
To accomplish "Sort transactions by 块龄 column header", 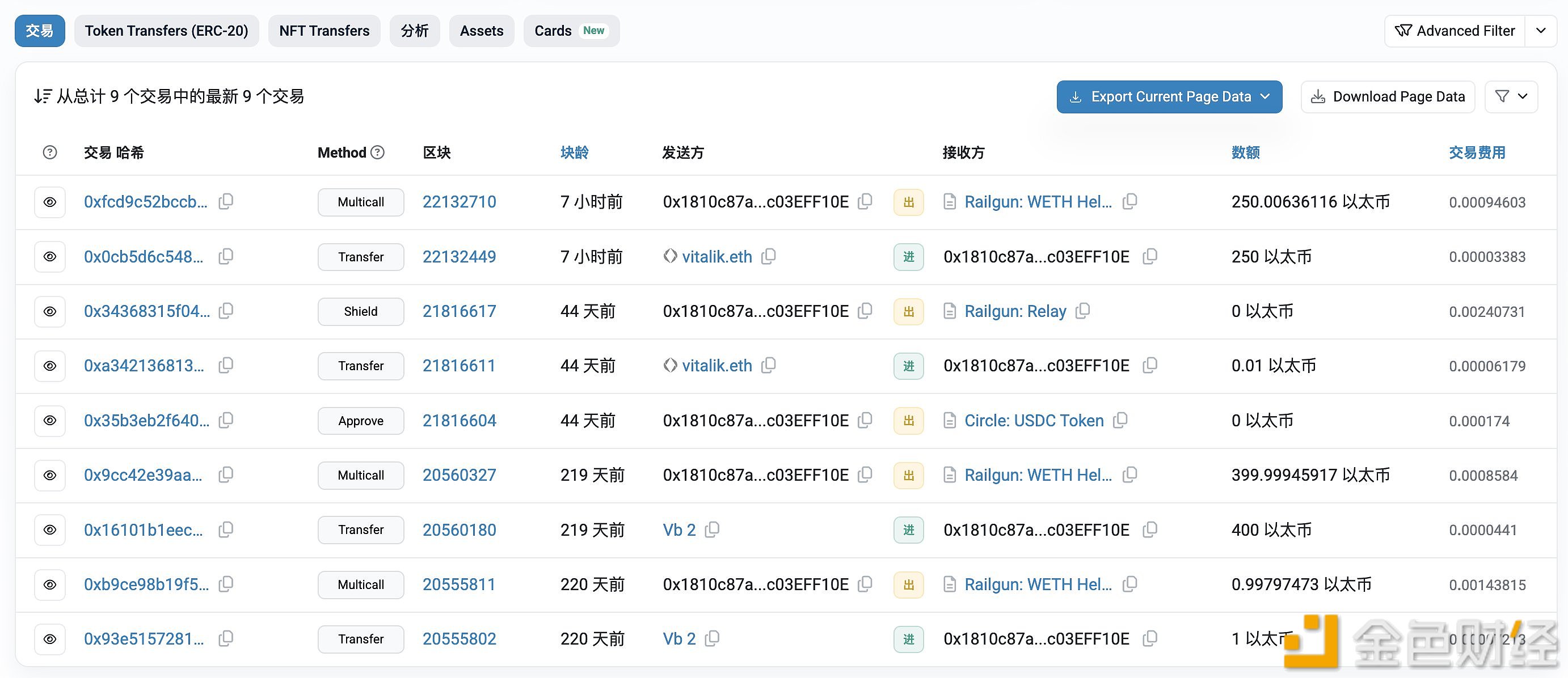I will (574, 152).
